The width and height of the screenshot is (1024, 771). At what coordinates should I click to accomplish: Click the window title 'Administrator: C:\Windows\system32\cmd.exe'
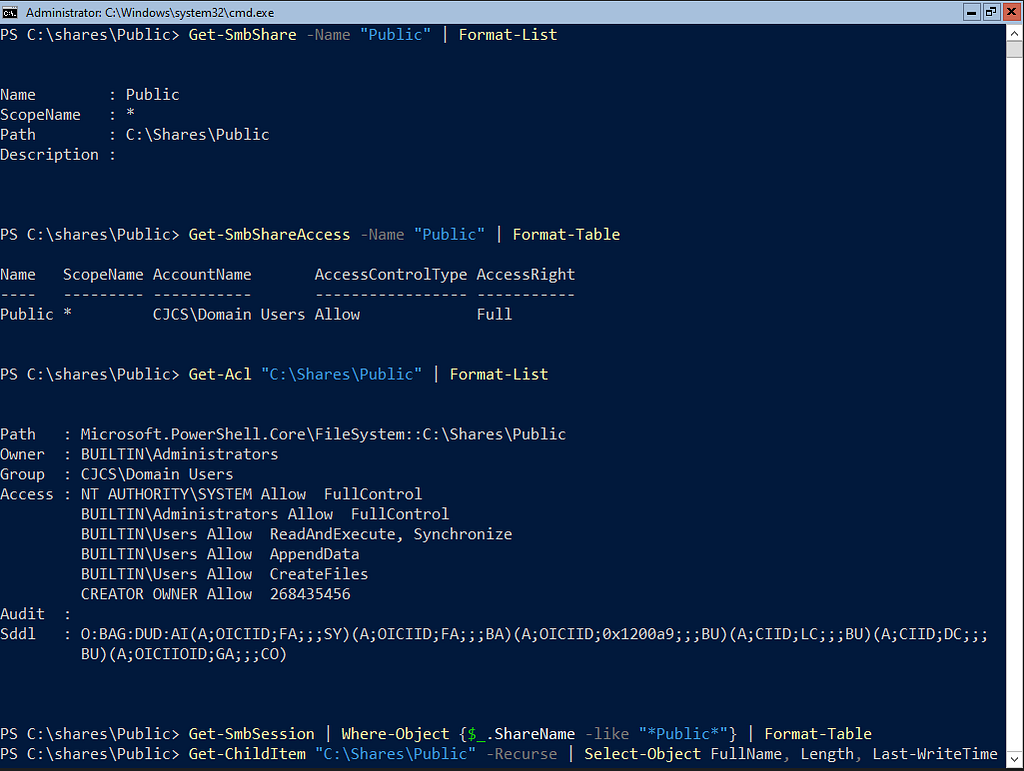[x=150, y=12]
